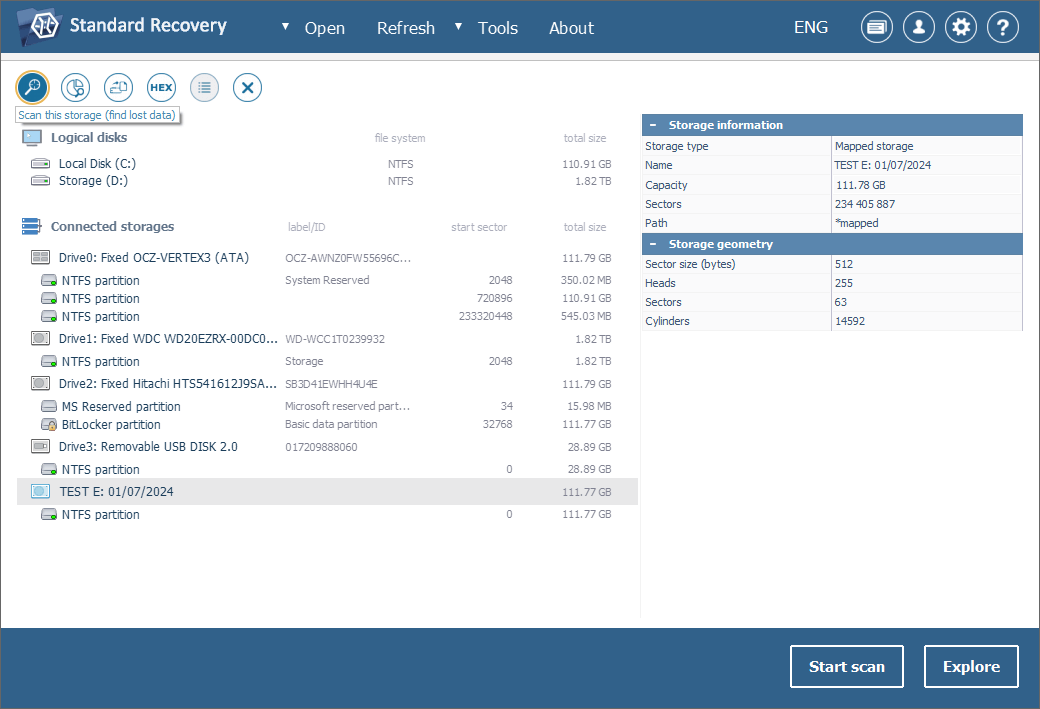
Task: Open the settings gear icon
Action: click(961, 27)
